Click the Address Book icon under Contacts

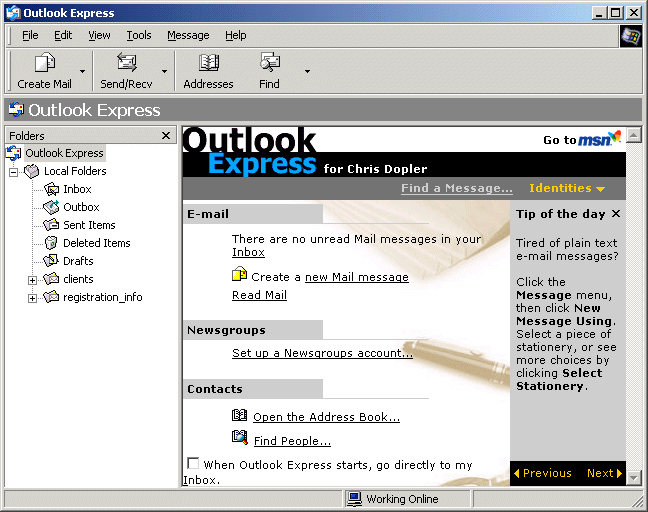(x=239, y=415)
